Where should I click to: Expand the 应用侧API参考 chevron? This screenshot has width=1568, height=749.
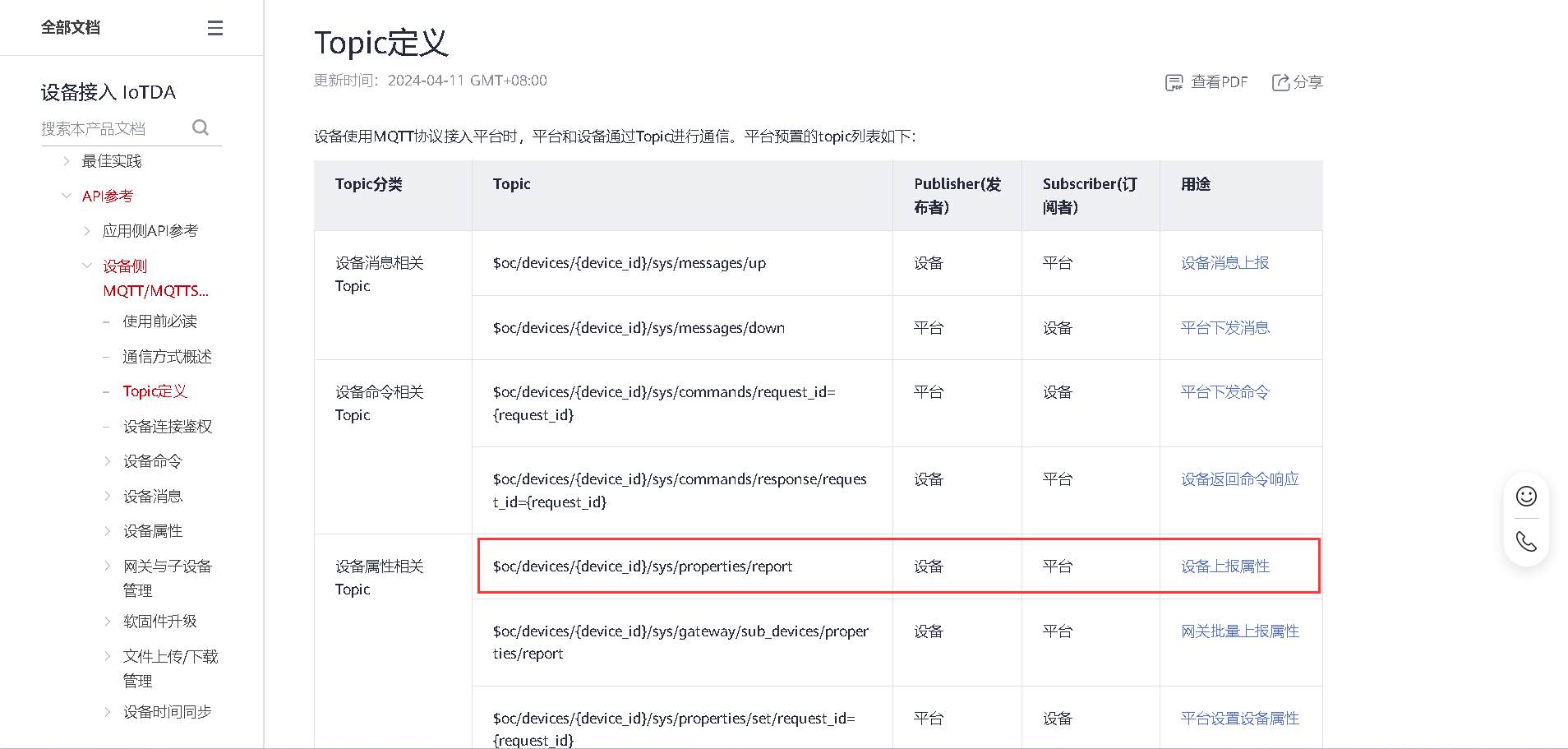pyautogui.click(x=87, y=231)
